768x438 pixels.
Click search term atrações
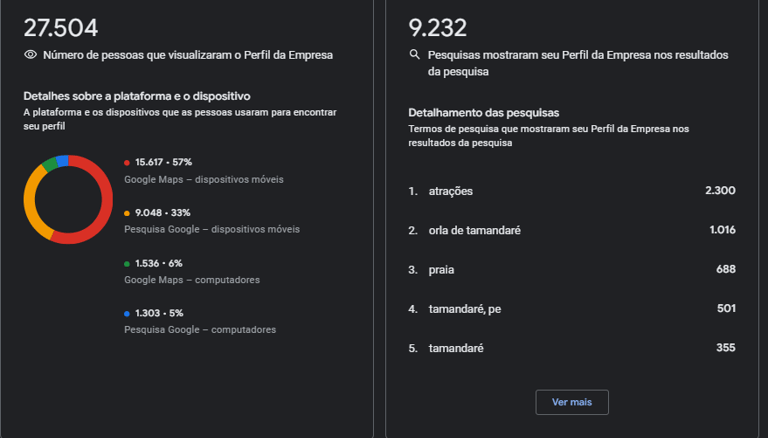point(451,191)
